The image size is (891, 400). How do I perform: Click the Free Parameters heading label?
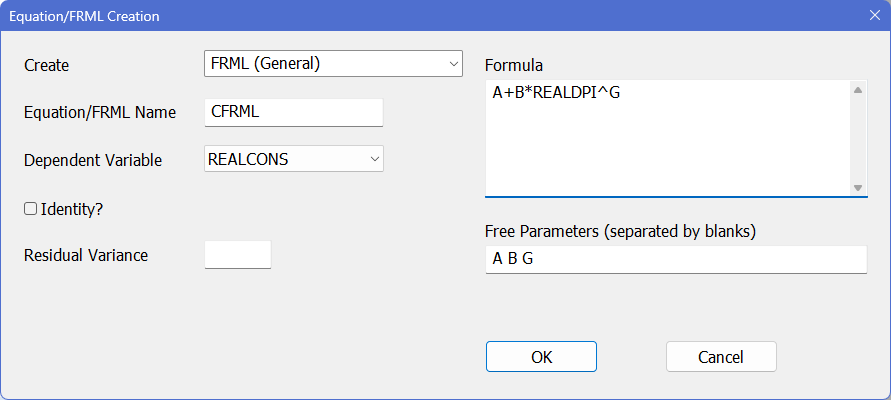[x=620, y=231]
